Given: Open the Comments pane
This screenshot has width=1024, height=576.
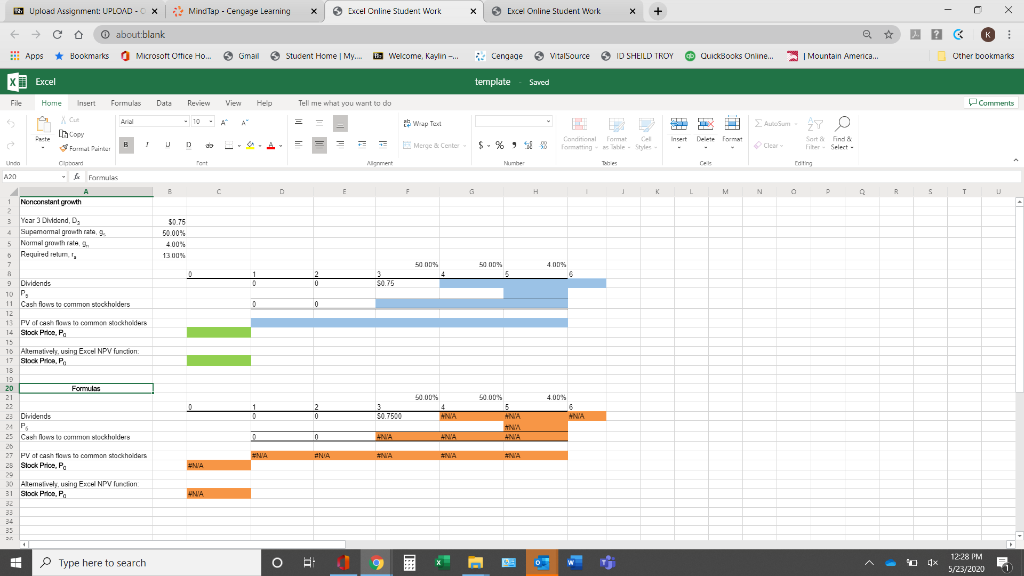Looking at the screenshot, I should click(x=991, y=103).
